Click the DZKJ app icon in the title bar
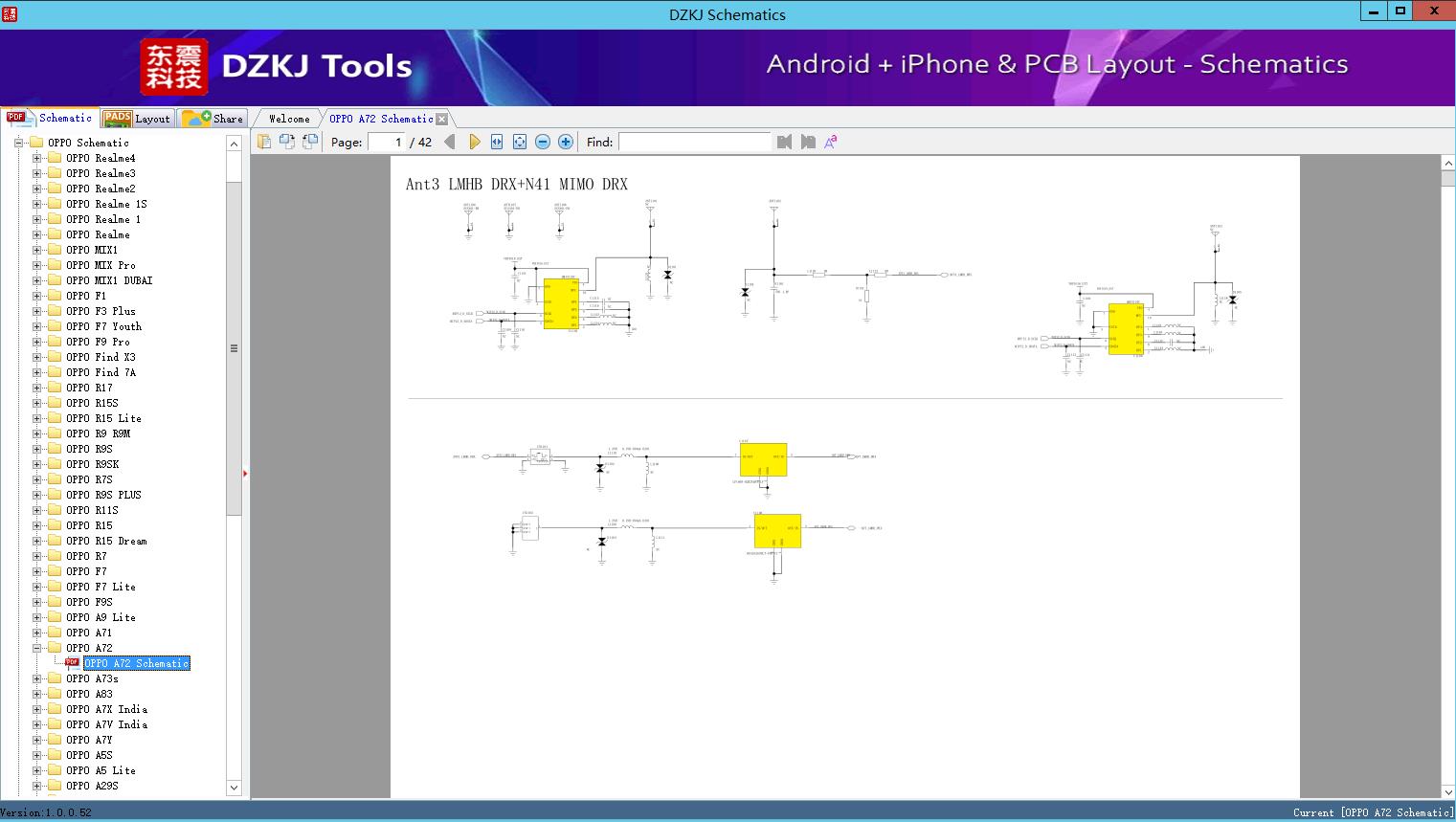 10,13
